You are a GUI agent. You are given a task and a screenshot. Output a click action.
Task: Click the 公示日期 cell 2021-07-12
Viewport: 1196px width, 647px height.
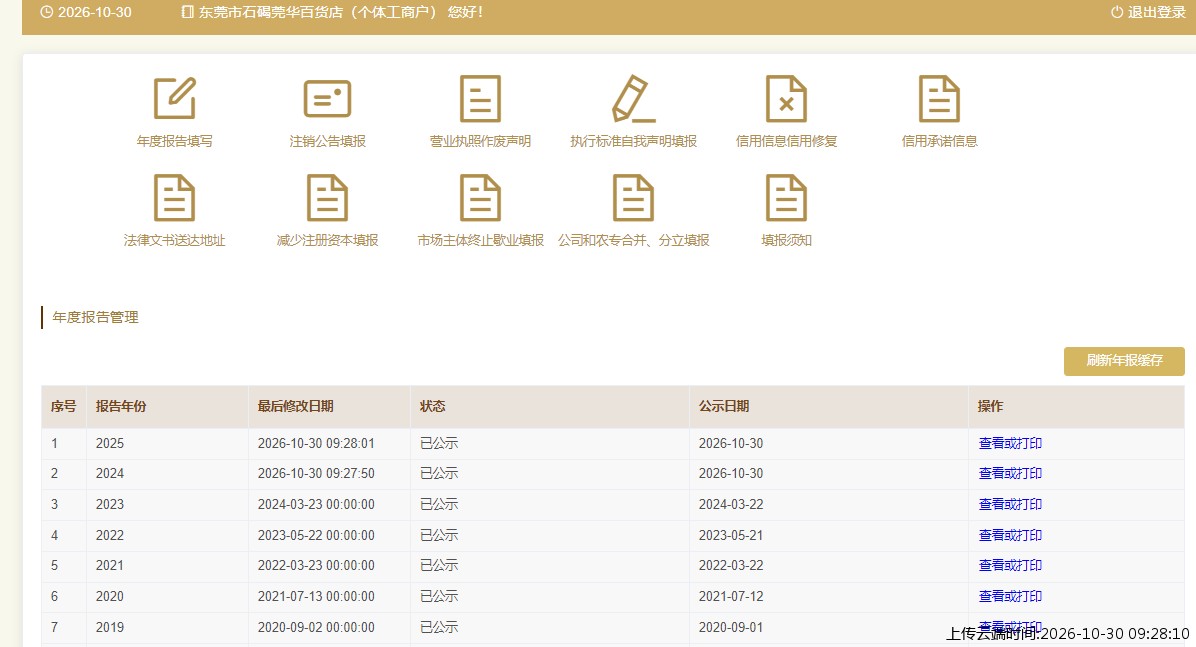click(731, 597)
